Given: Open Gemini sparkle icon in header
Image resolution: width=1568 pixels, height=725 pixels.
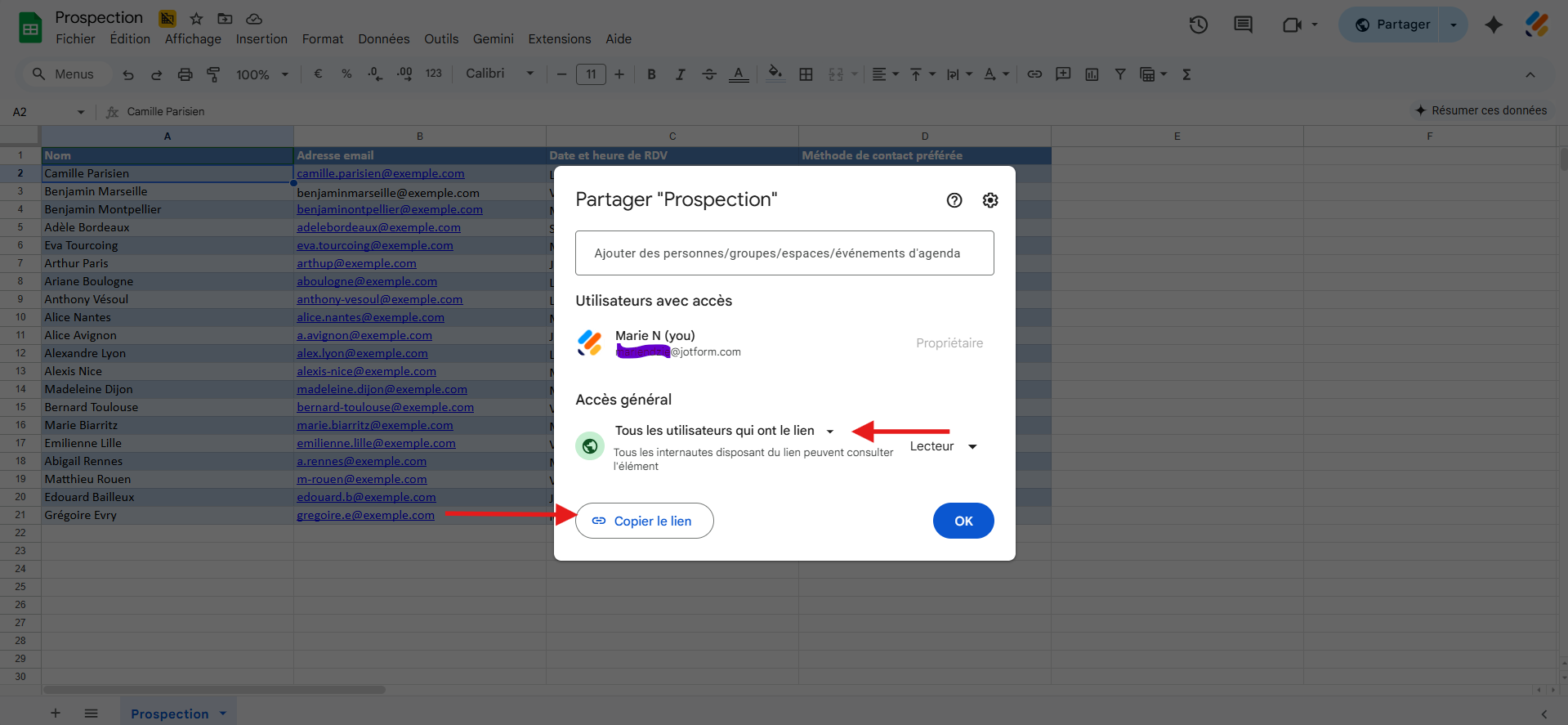Looking at the screenshot, I should (1494, 25).
